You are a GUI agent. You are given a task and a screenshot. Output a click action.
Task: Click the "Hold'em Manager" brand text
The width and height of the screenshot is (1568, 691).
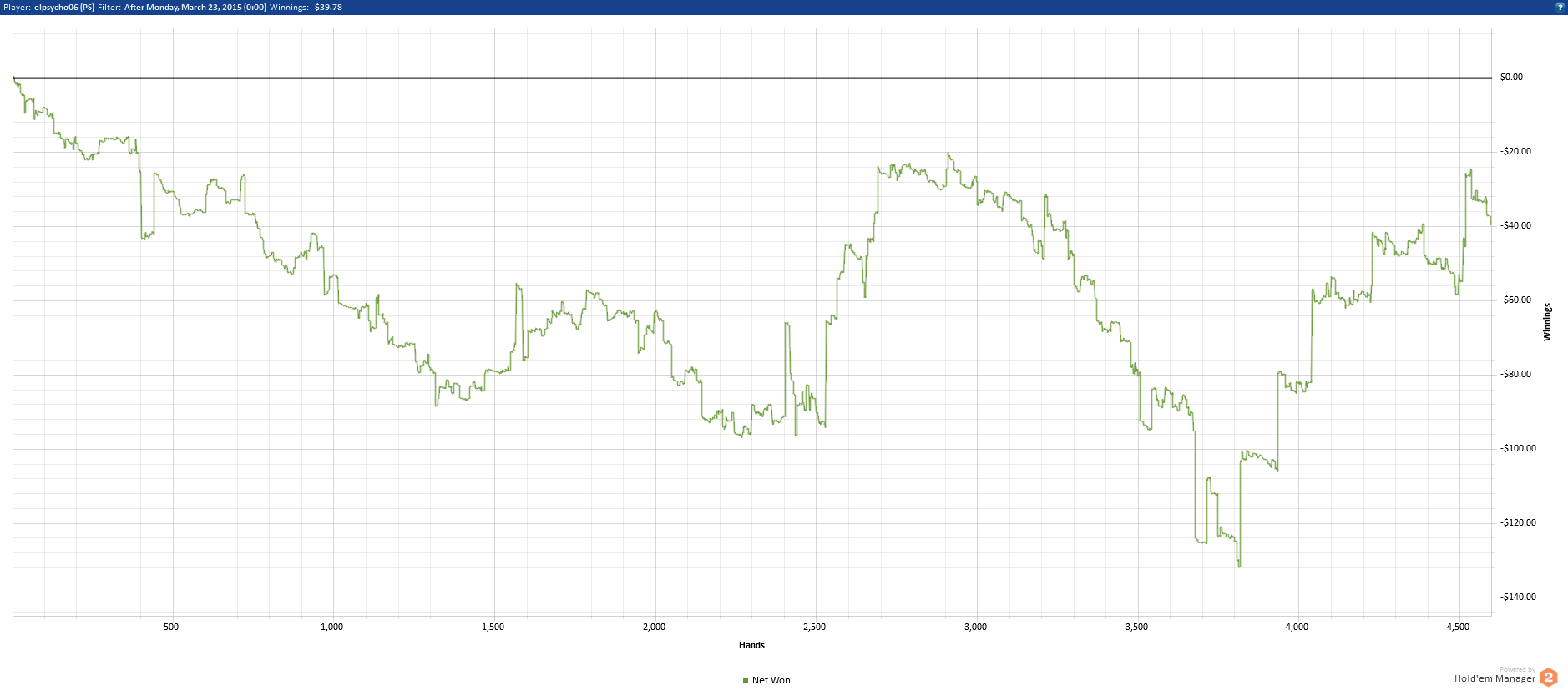coord(1495,679)
